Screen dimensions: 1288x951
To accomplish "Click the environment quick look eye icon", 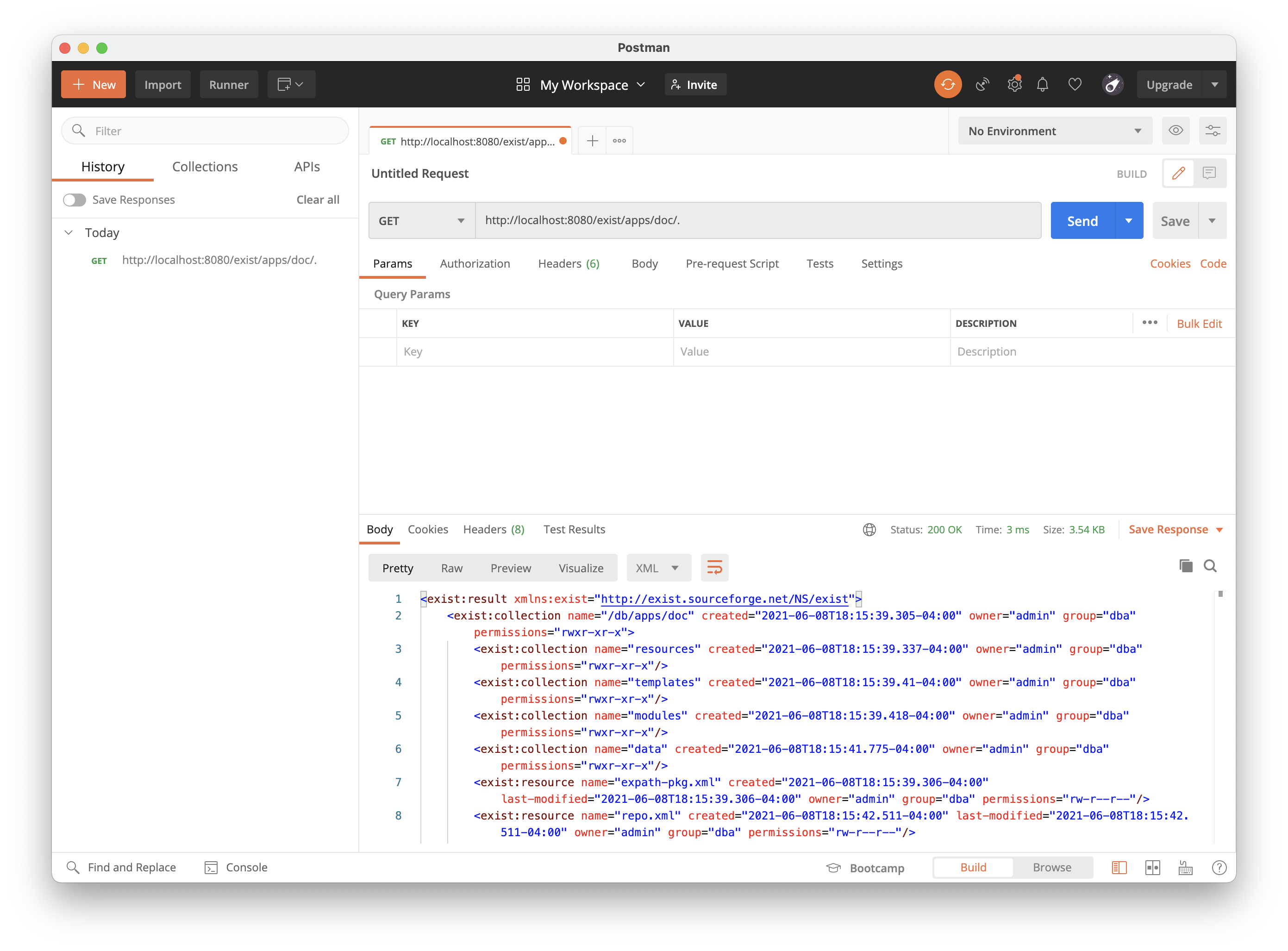I will coord(1176,131).
